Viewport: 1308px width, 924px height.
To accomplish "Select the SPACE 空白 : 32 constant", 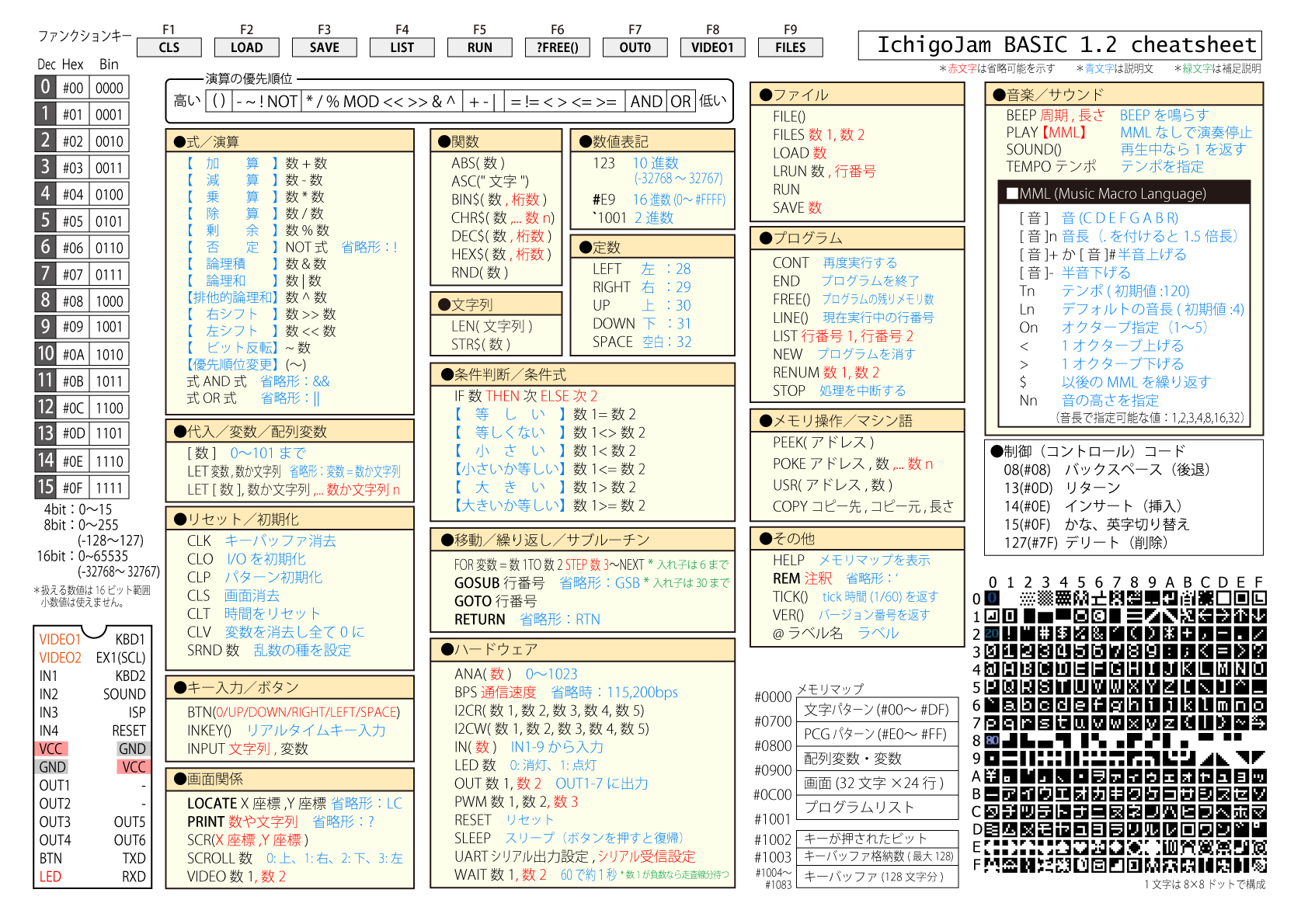I will pos(642,342).
